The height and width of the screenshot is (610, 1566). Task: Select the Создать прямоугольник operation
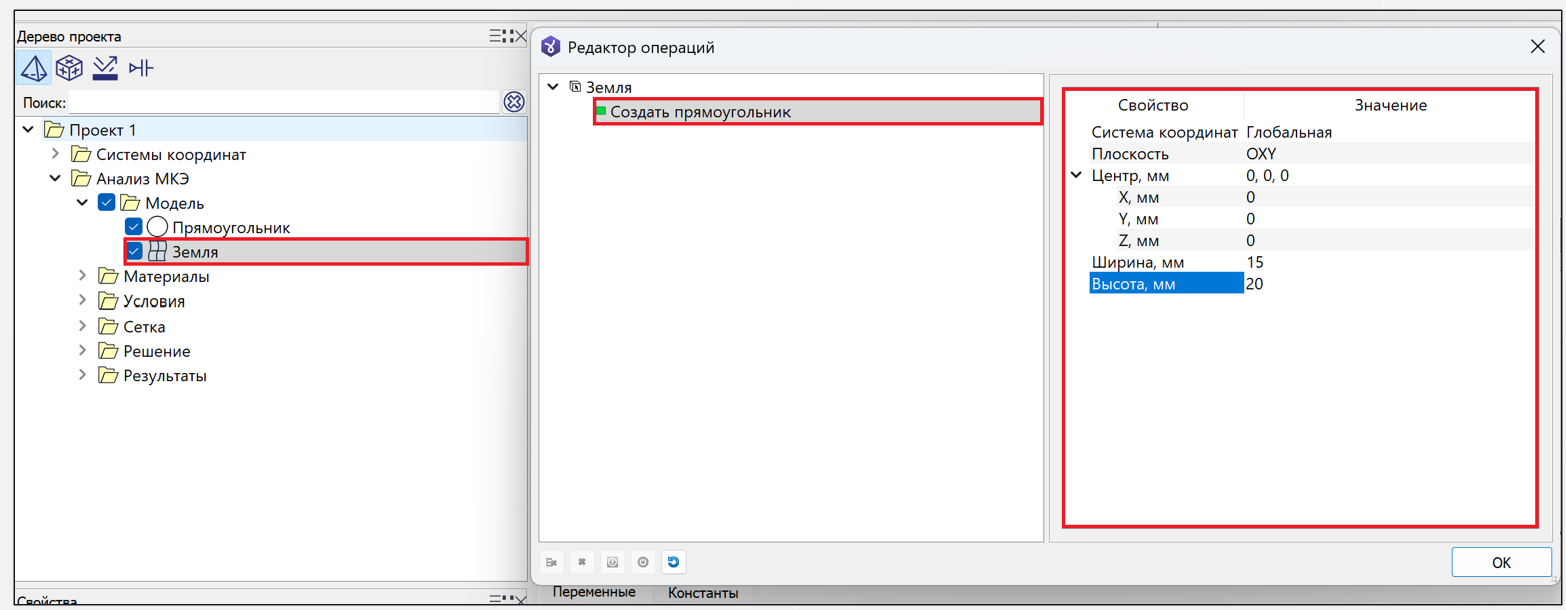[x=700, y=112]
